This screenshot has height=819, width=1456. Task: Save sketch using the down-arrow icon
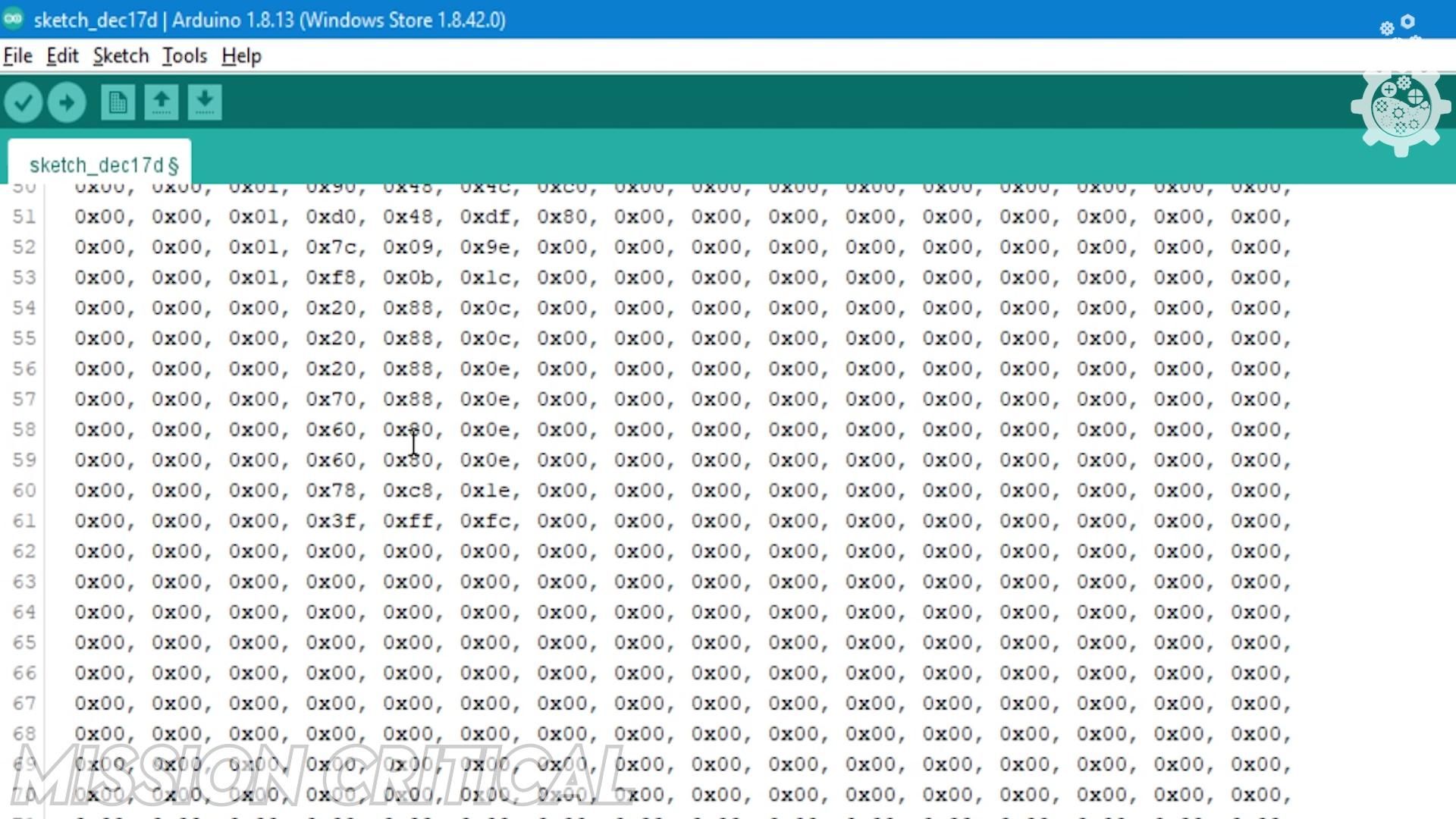click(x=204, y=102)
